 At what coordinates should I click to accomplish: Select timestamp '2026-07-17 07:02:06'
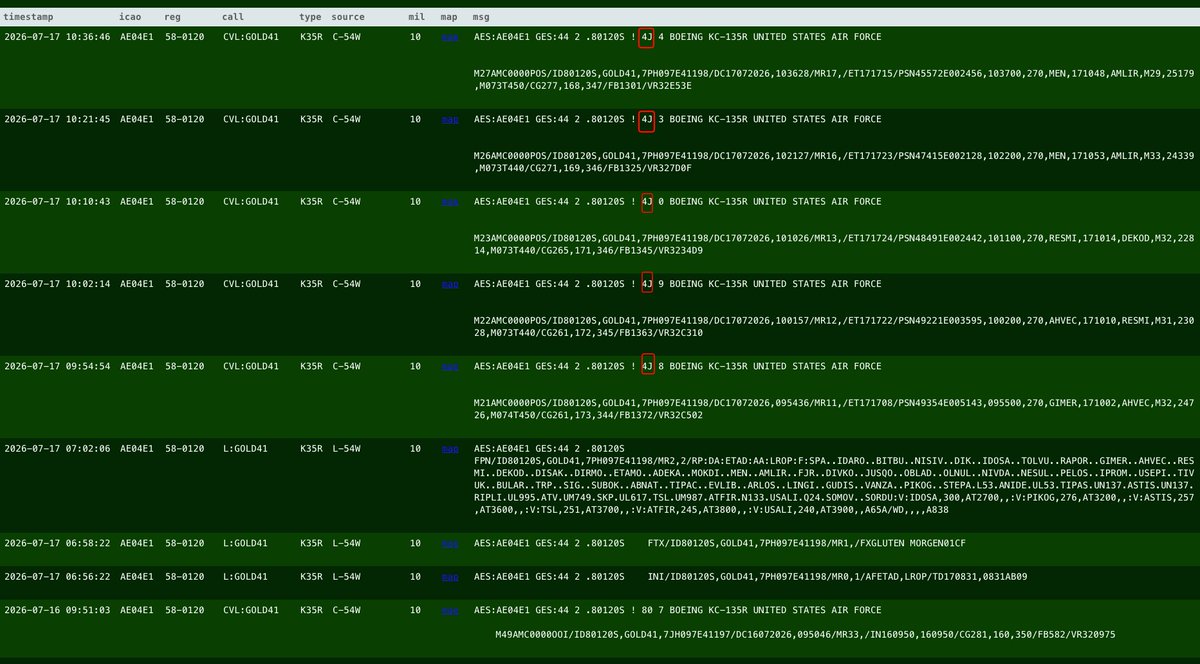click(57, 448)
